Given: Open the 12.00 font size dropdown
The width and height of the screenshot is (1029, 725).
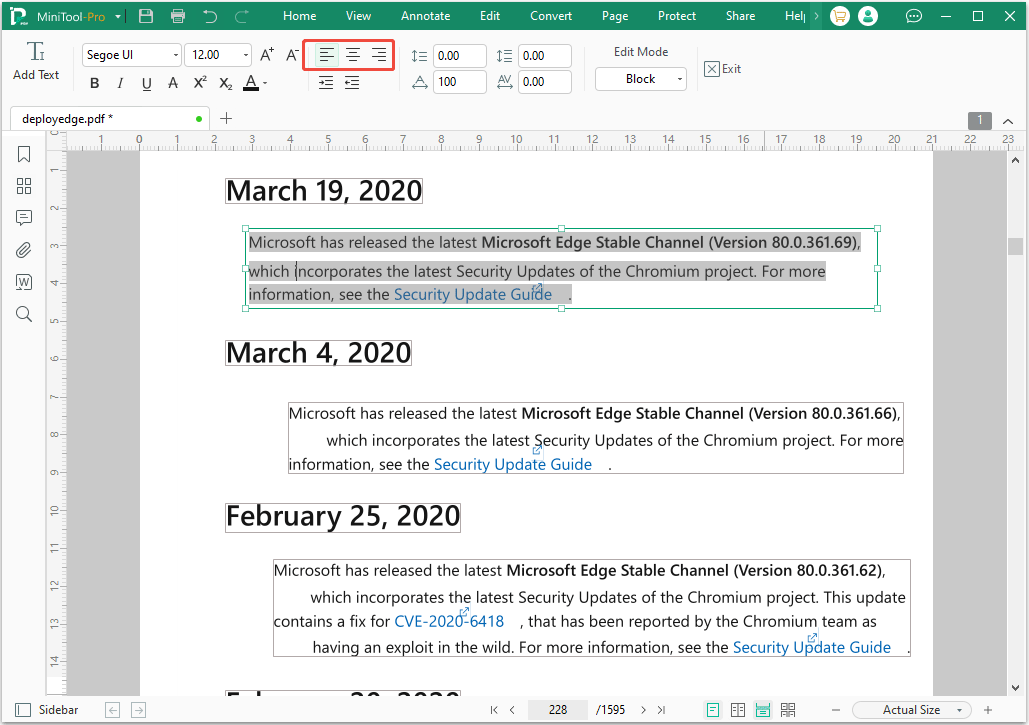Looking at the screenshot, I should 245,55.
